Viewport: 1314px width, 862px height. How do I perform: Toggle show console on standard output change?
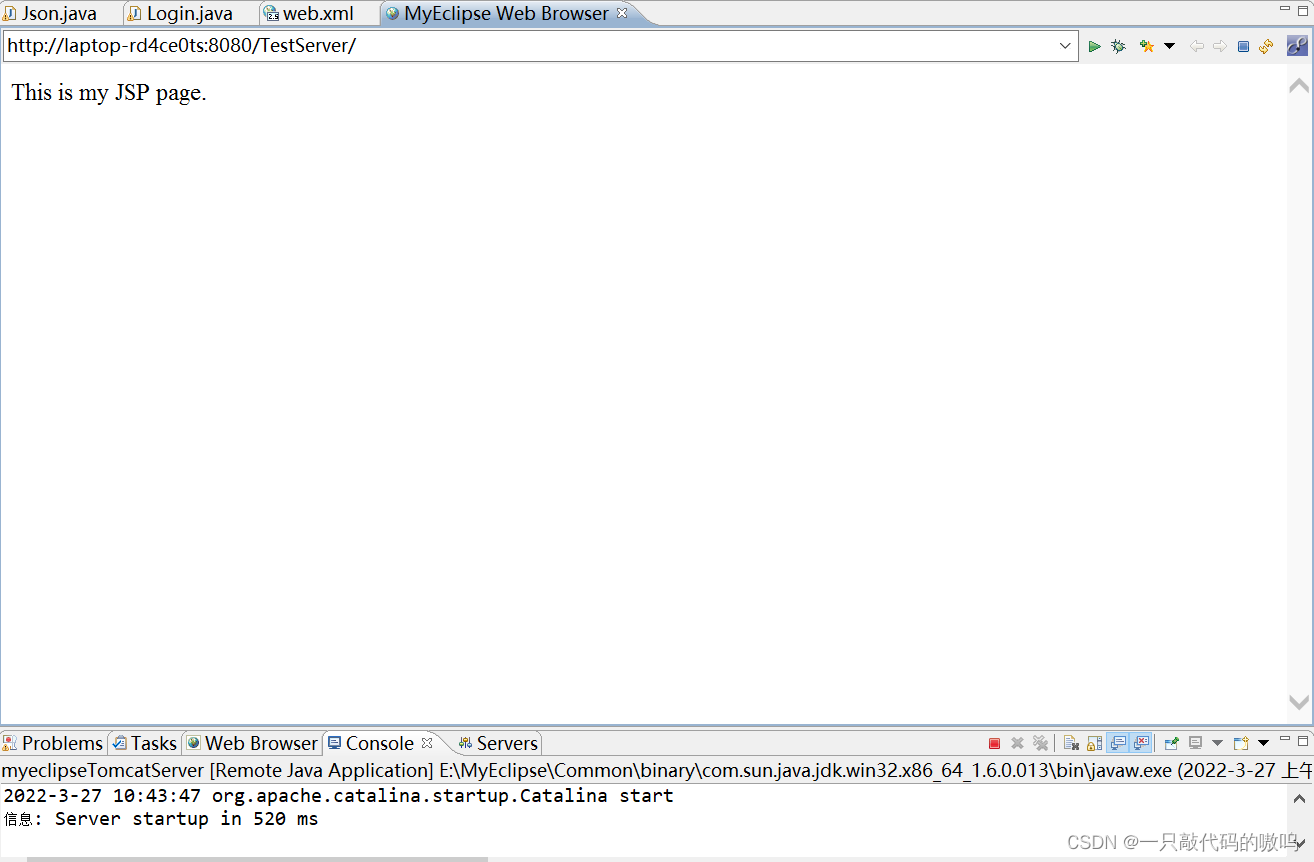pyautogui.click(x=1118, y=743)
